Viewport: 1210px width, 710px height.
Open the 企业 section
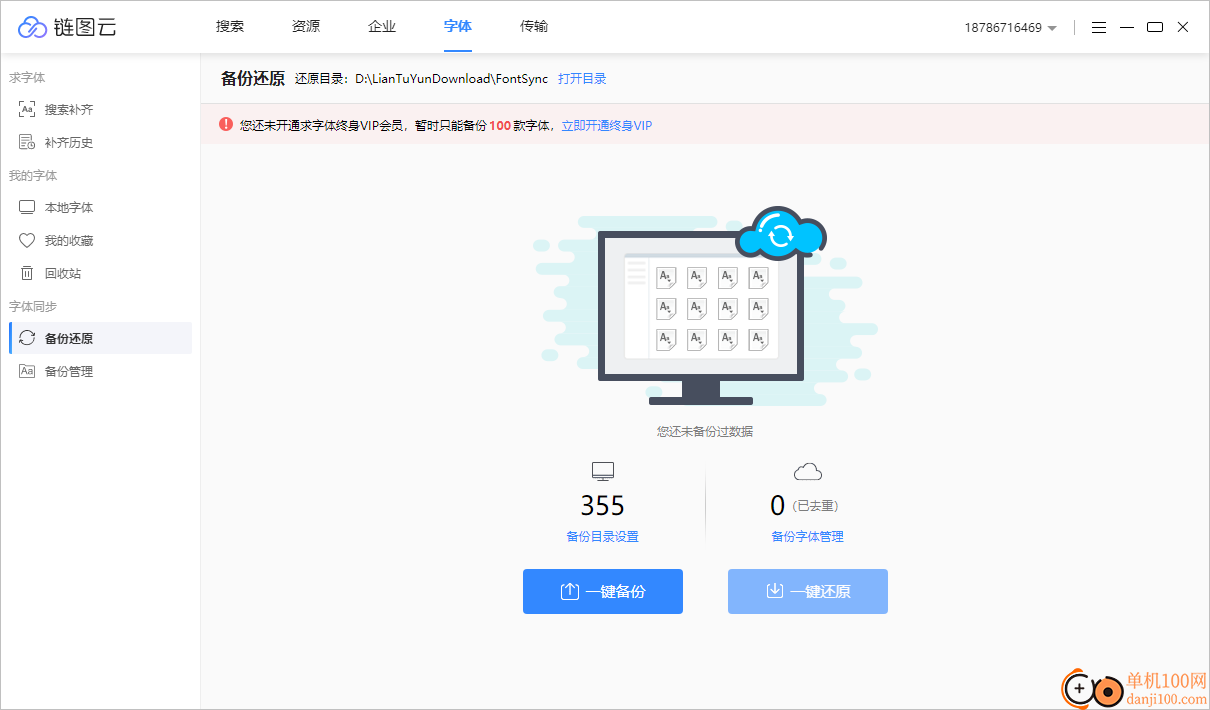381,26
